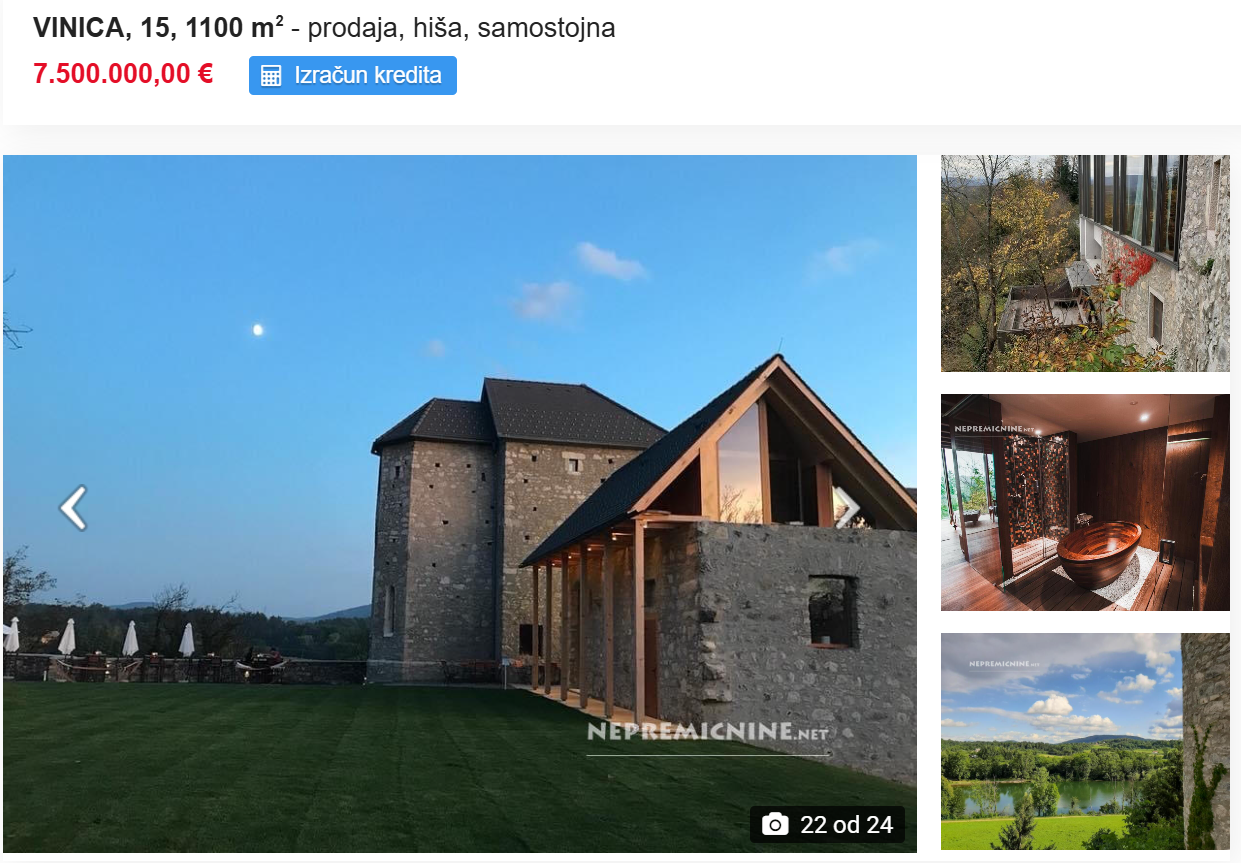Click the camera icon on photo counter
The height and width of the screenshot is (863, 1241).
775,825
